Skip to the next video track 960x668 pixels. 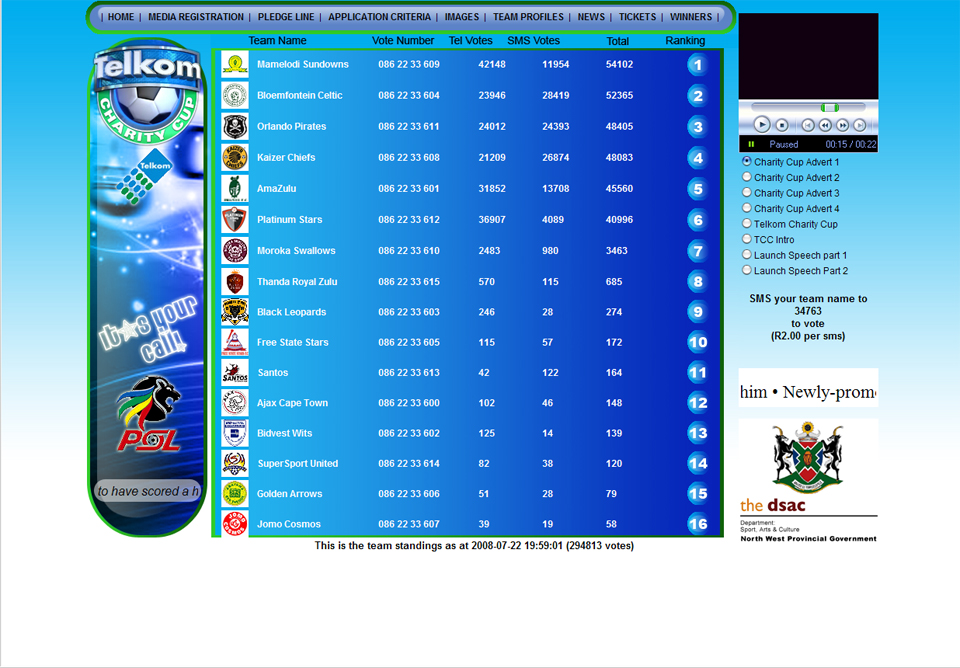(x=860, y=125)
